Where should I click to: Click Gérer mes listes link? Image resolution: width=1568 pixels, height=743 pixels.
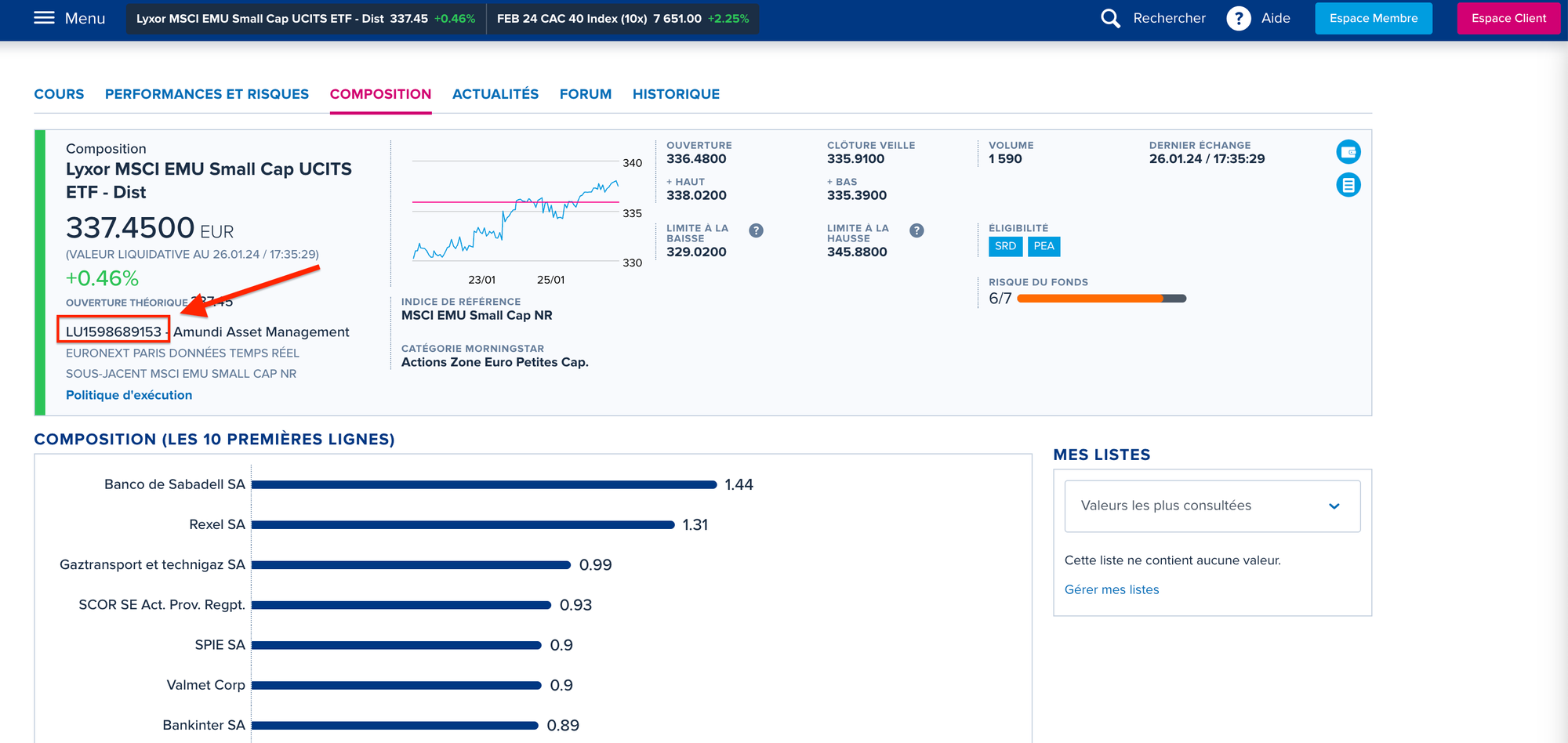click(1112, 589)
